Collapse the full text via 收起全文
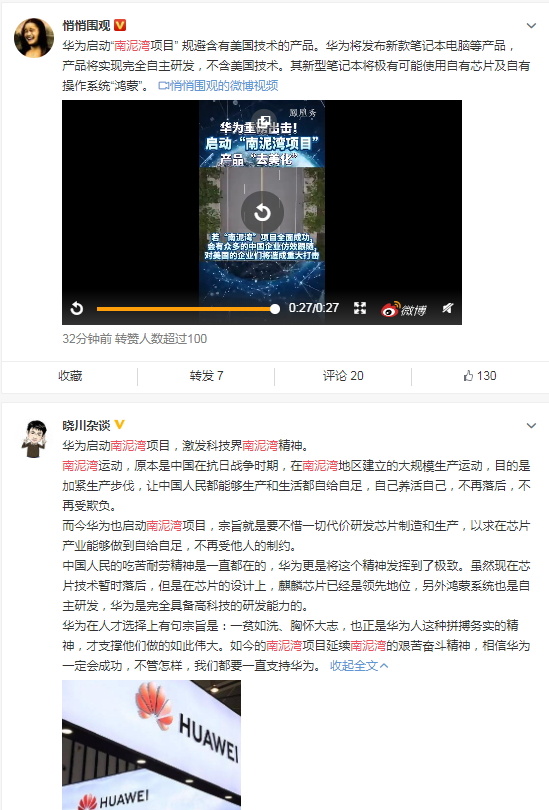 [x=359, y=665]
